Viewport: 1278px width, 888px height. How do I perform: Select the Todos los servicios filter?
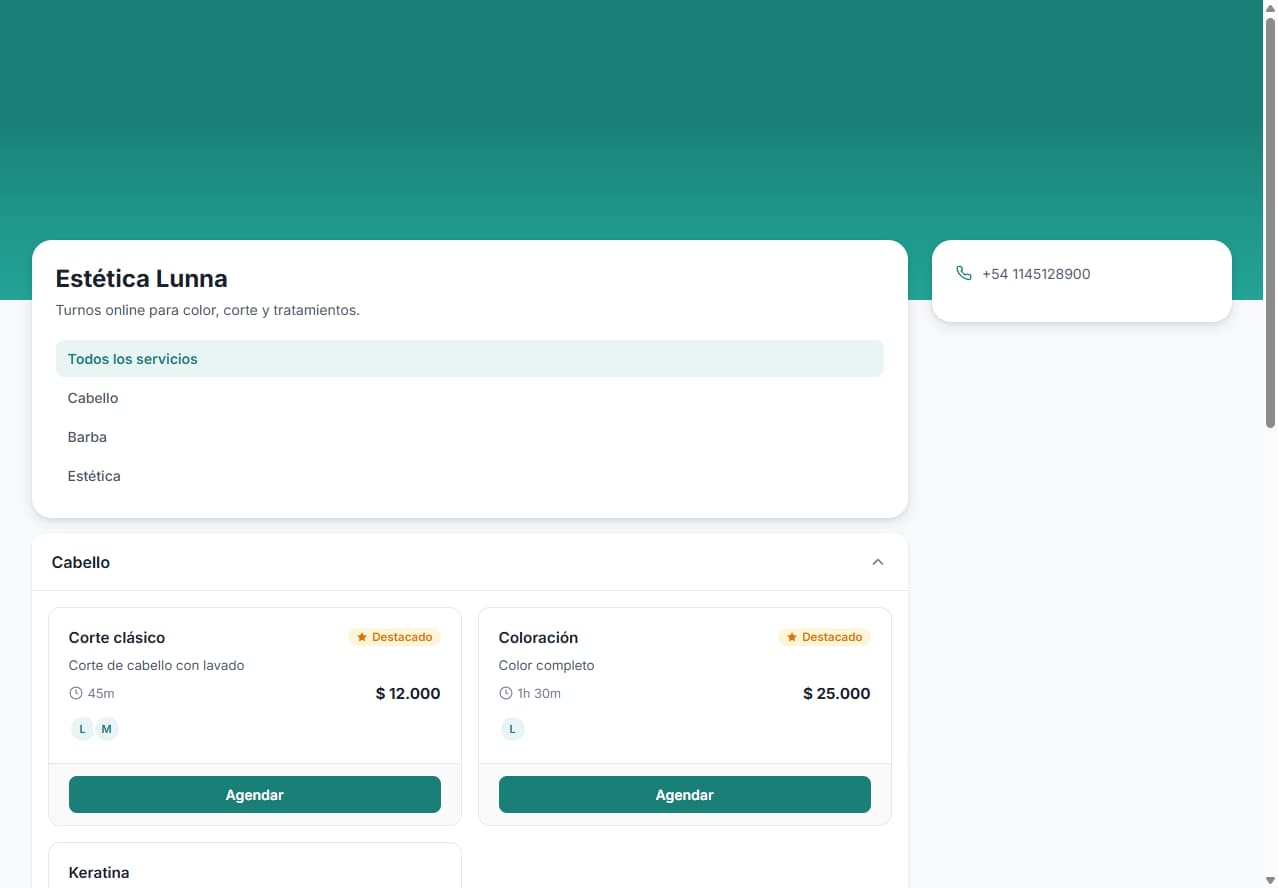(470, 359)
